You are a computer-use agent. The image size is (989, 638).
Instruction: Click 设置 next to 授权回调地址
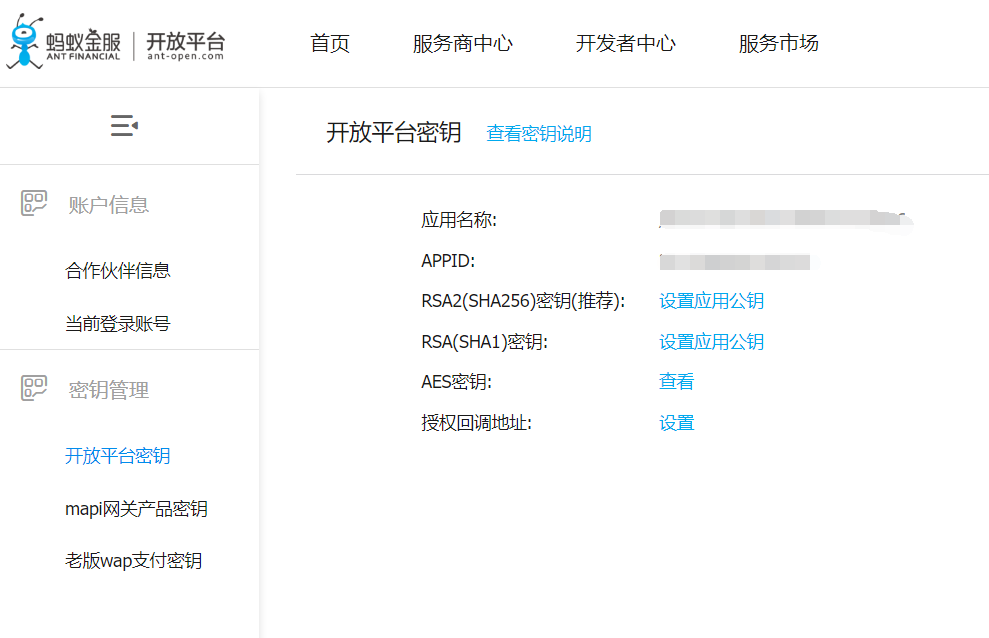(676, 423)
